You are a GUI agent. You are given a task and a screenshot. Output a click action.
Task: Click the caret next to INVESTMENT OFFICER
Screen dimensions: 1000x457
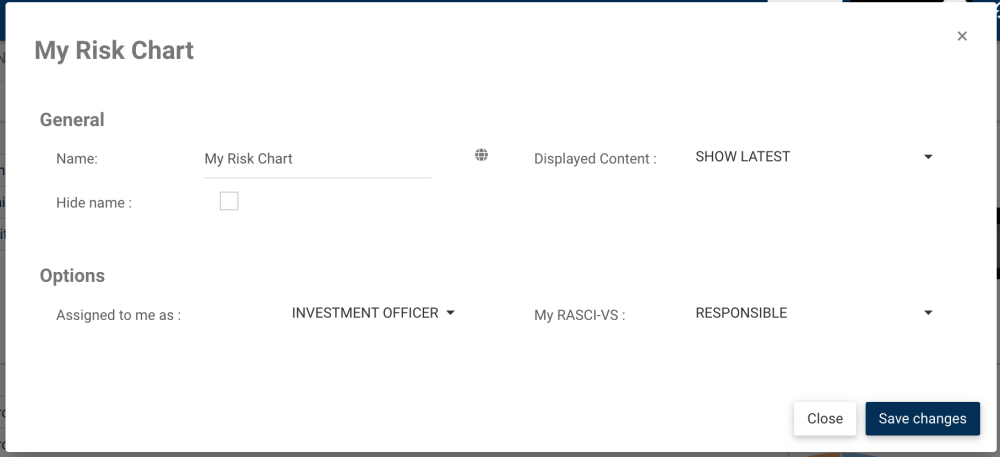pyautogui.click(x=450, y=313)
